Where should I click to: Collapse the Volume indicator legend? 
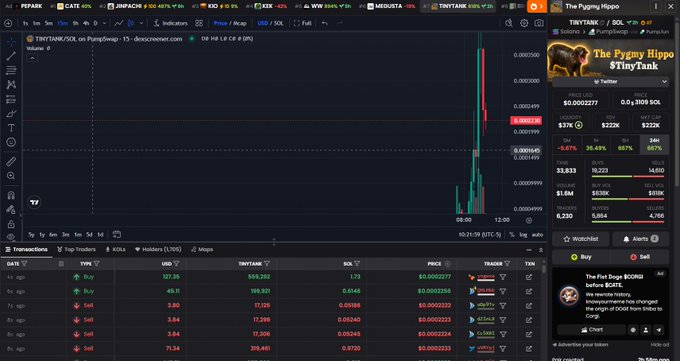(32, 58)
